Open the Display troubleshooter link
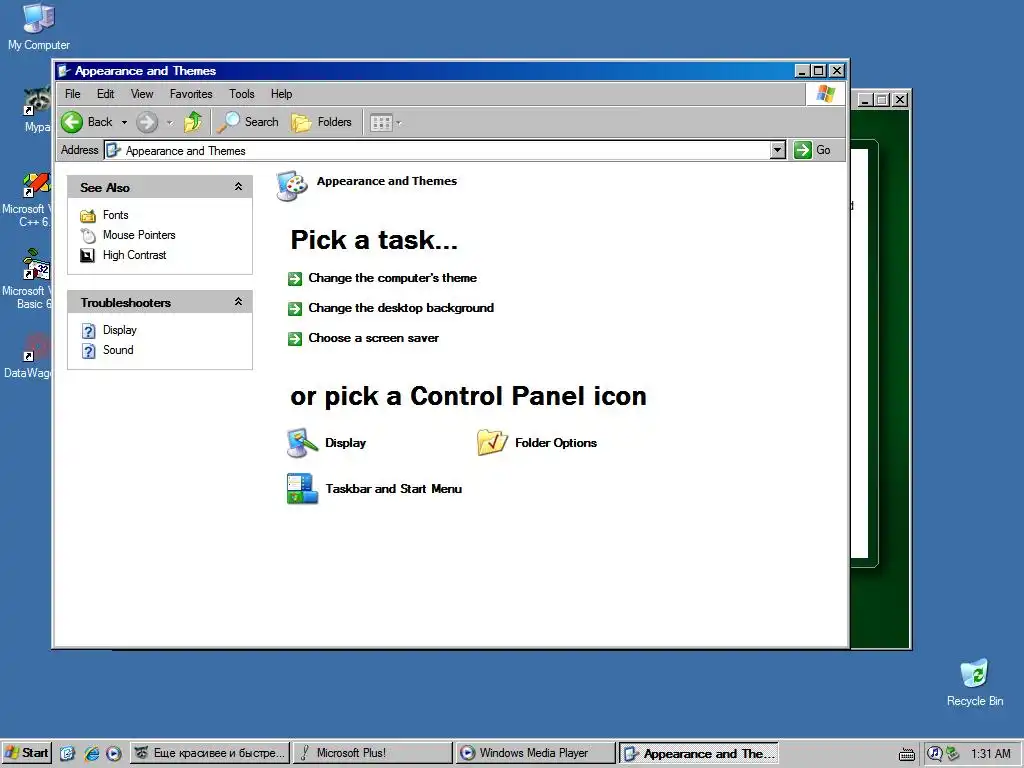1024x768 pixels. click(x=120, y=330)
